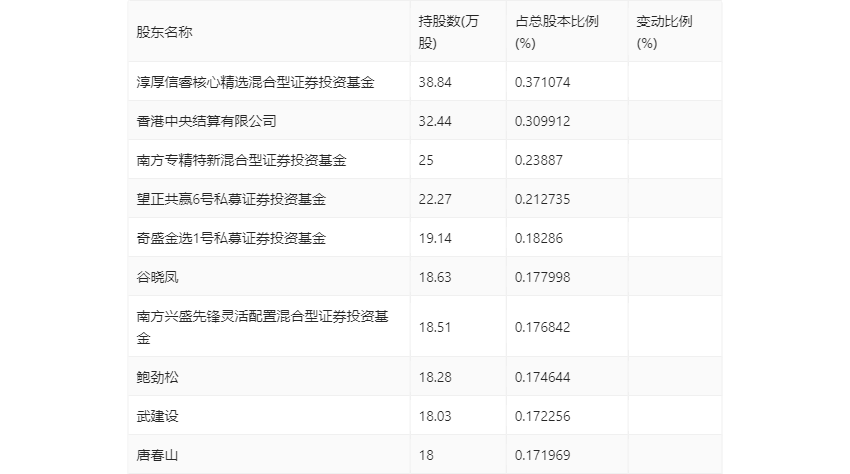Click holding value 18 for 唐春山
Viewport: 850px width, 474px height.
coord(426,455)
